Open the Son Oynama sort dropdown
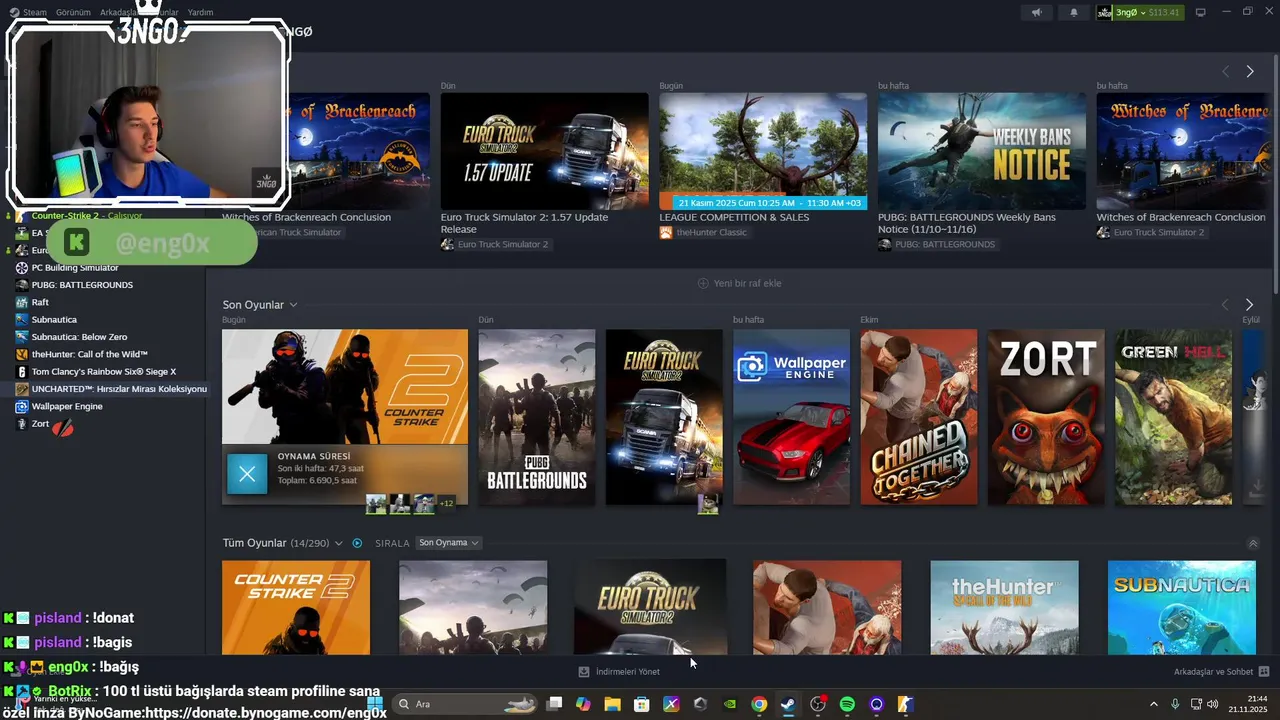Screen dimensions: 1280x720 (x=449, y=543)
